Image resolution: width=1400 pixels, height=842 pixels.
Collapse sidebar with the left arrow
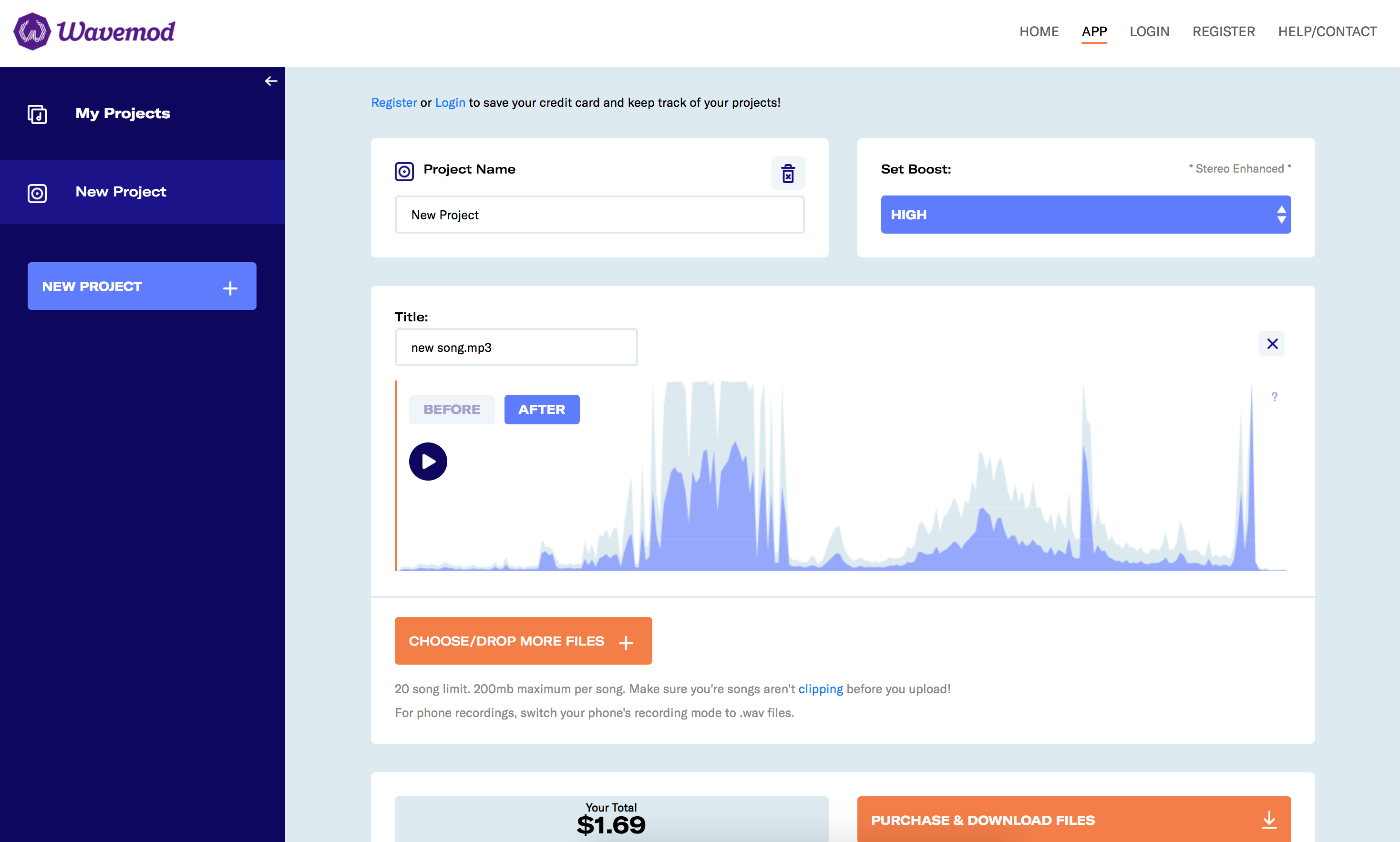271,81
